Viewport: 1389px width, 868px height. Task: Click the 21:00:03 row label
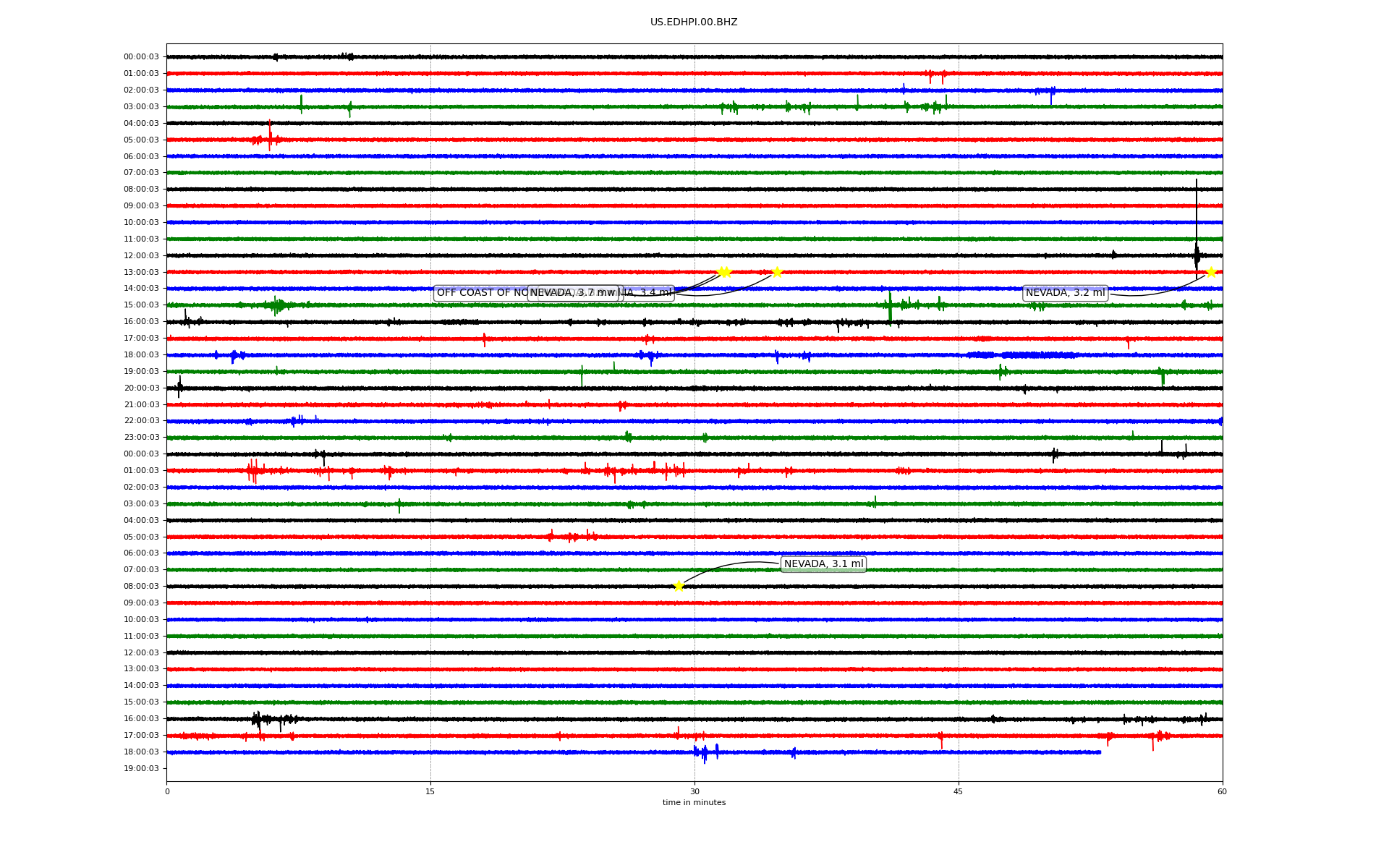(141, 405)
